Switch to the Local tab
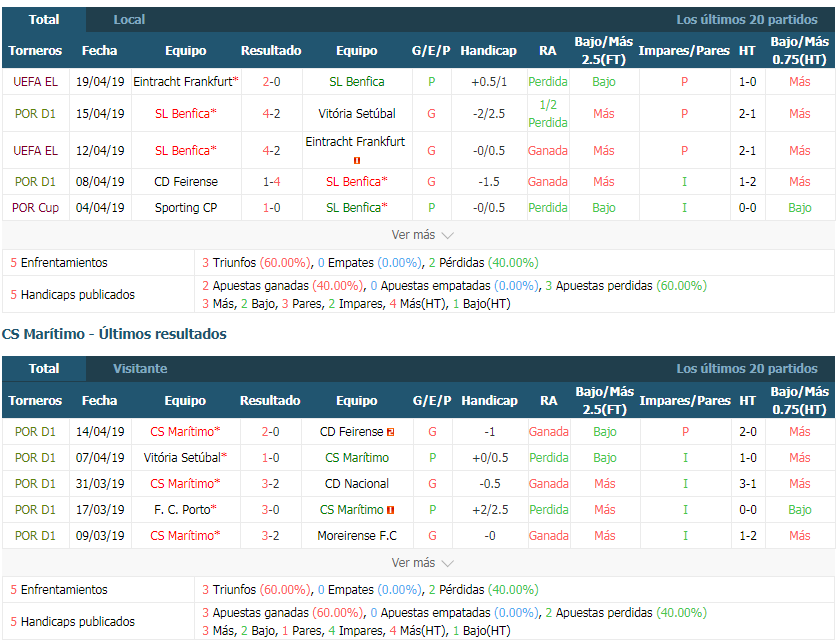Viewport: 838px width, 642px height. 129,20
